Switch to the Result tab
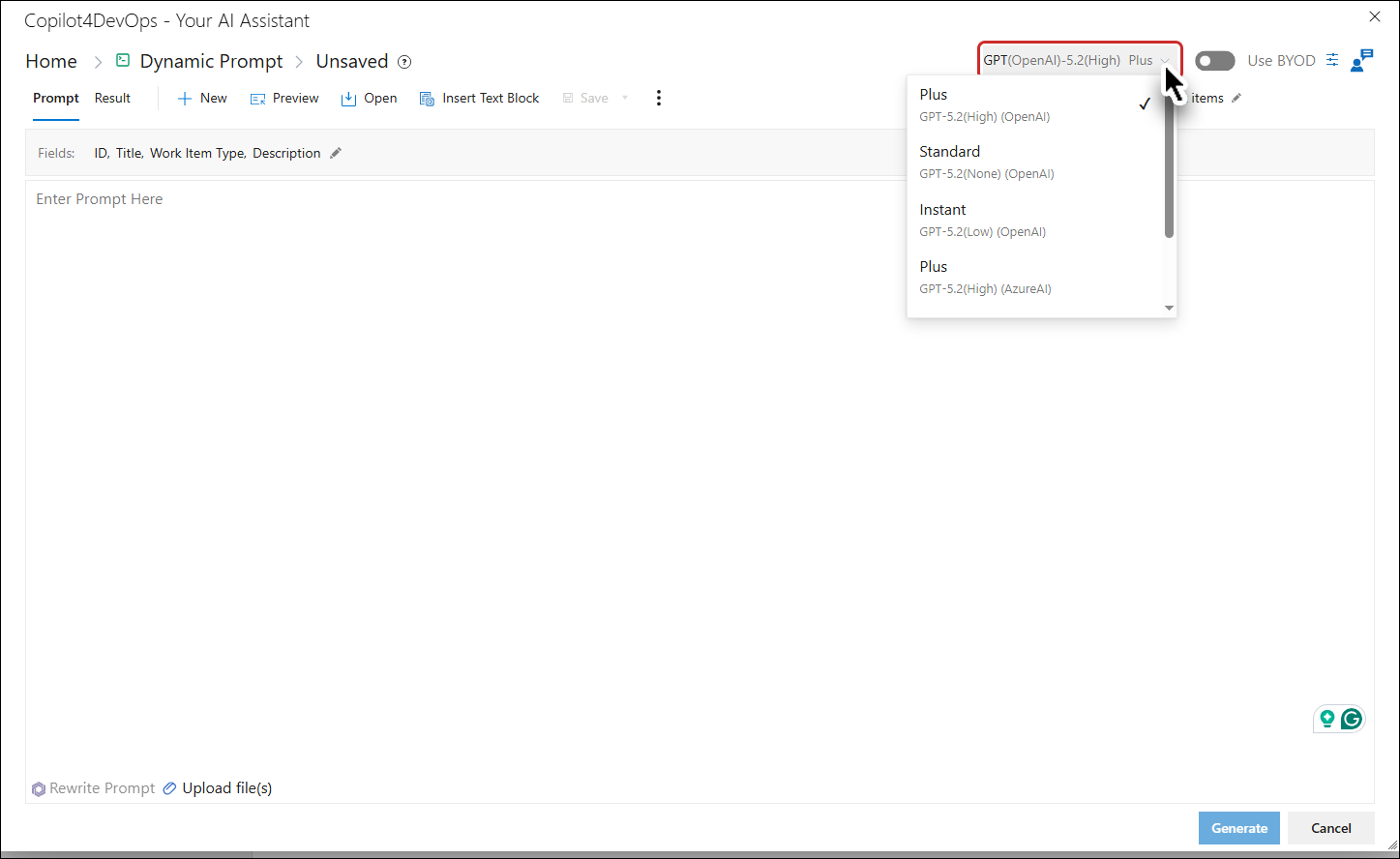Viewport: 1400px width, 859px height. click(112, 98)
